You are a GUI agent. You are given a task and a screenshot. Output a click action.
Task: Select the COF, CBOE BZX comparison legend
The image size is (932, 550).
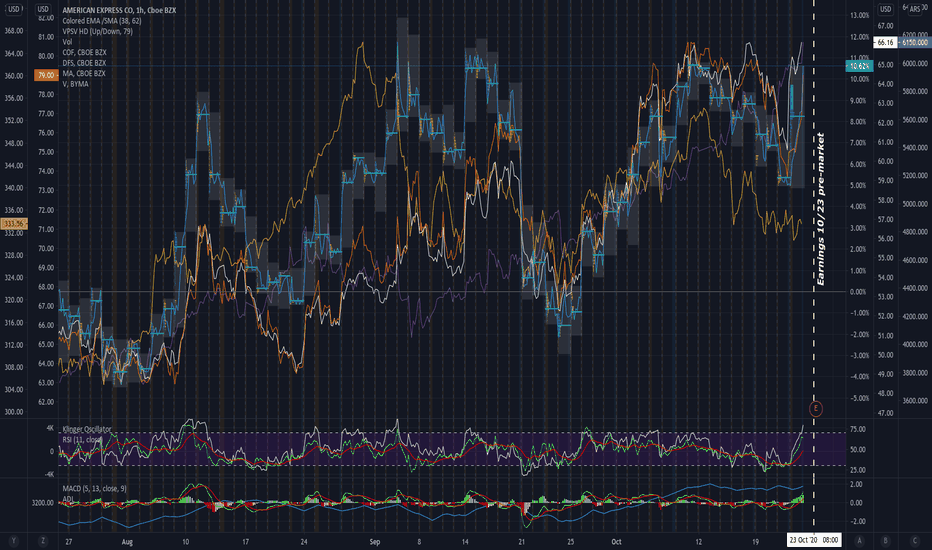point(84,52)
